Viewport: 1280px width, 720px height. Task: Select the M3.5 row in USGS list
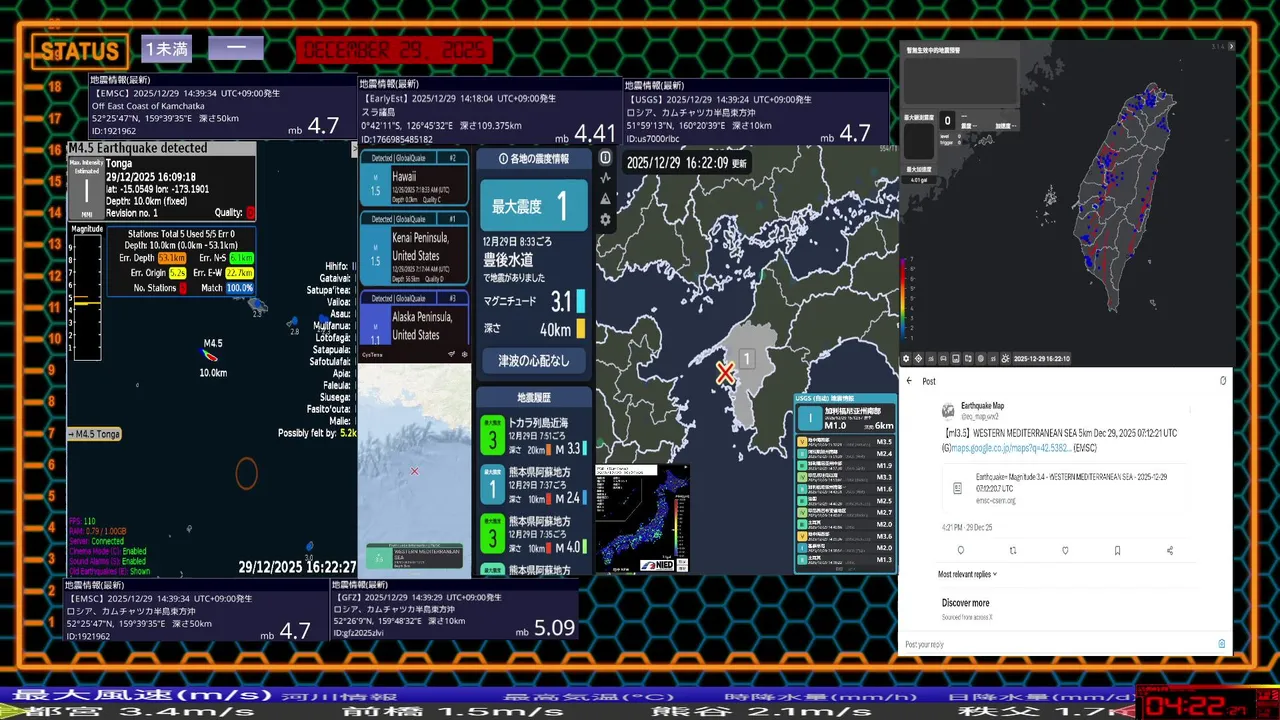pos(844,442)
